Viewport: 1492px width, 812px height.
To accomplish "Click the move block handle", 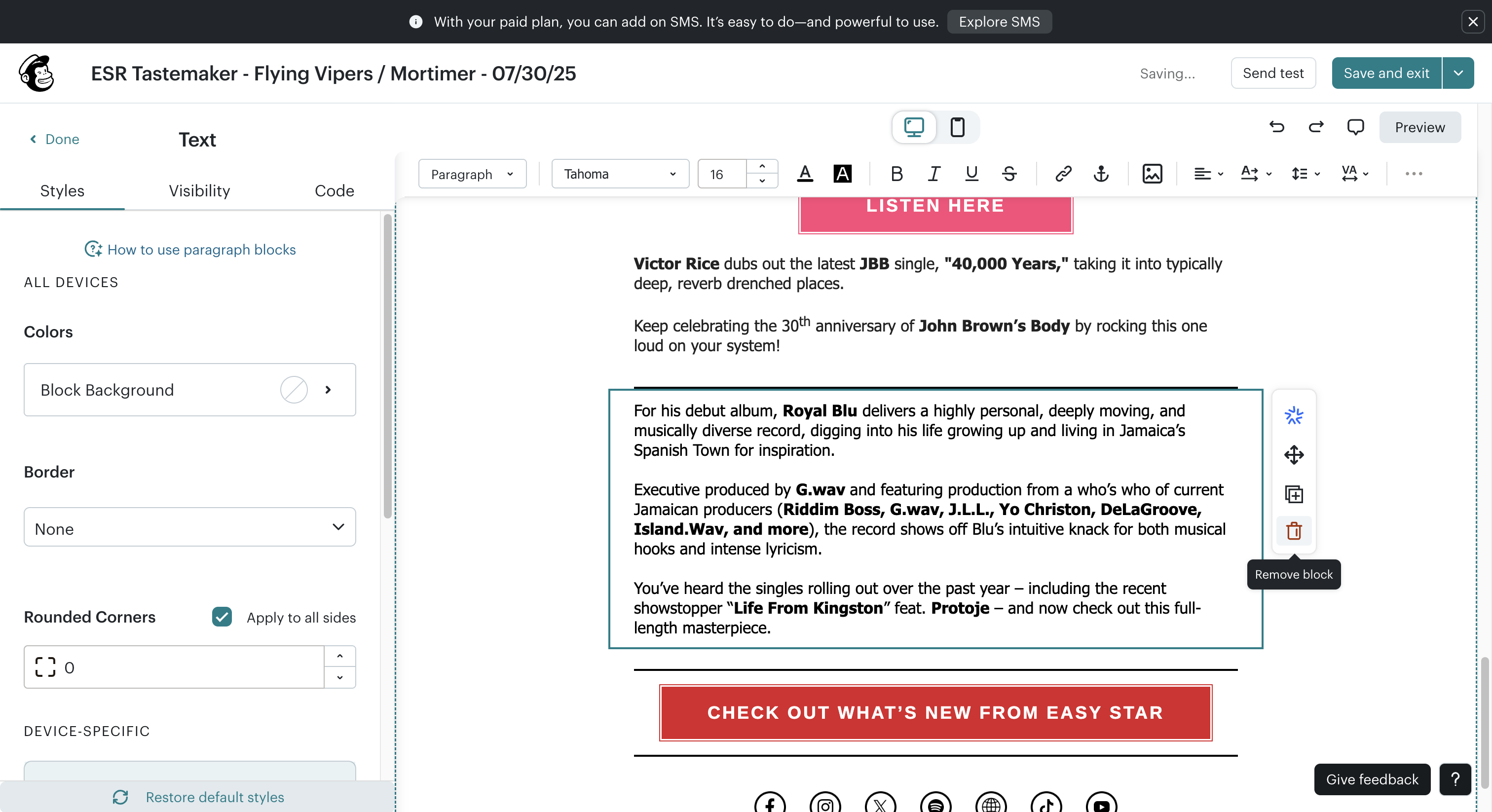I will pos(1293,455).
